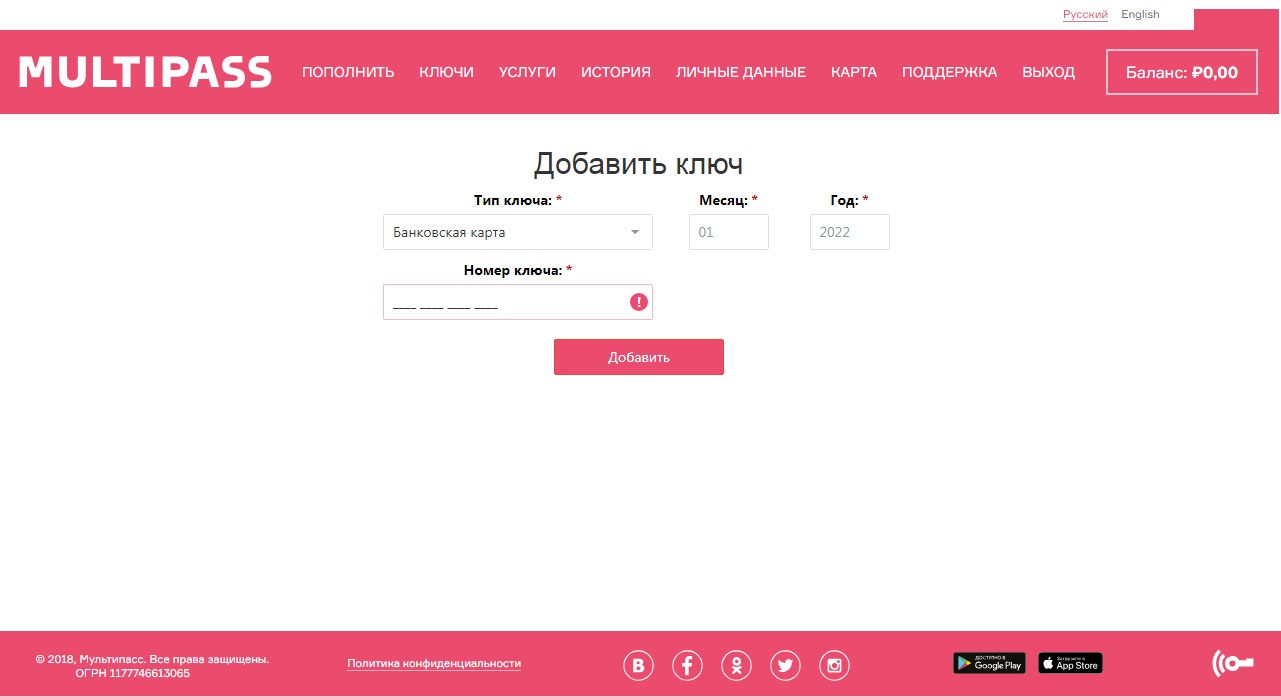The image size is (1281, 697).
Task: Open the Facebook icon in footer
Action: [687, 665]
